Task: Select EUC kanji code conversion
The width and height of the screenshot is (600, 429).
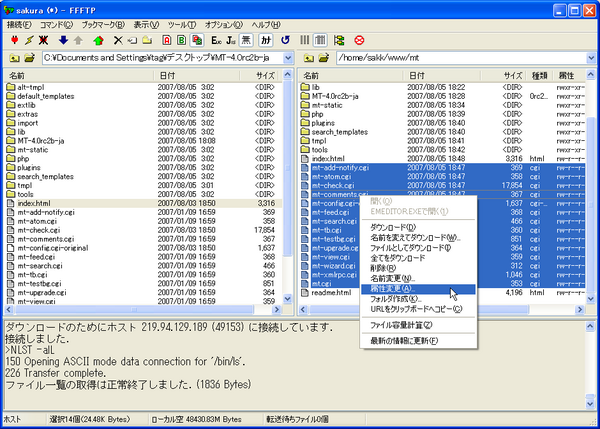Action: (216, 40)
